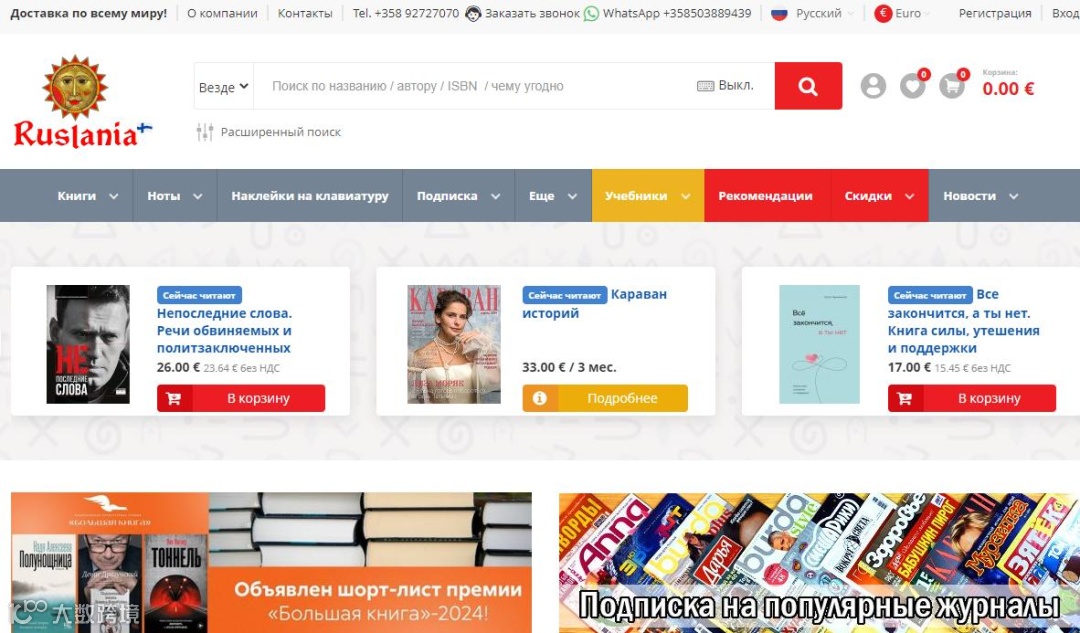This screenshot has height=633, width=1080.
Task: Open the wishlist heart icon
Action: 913,86
